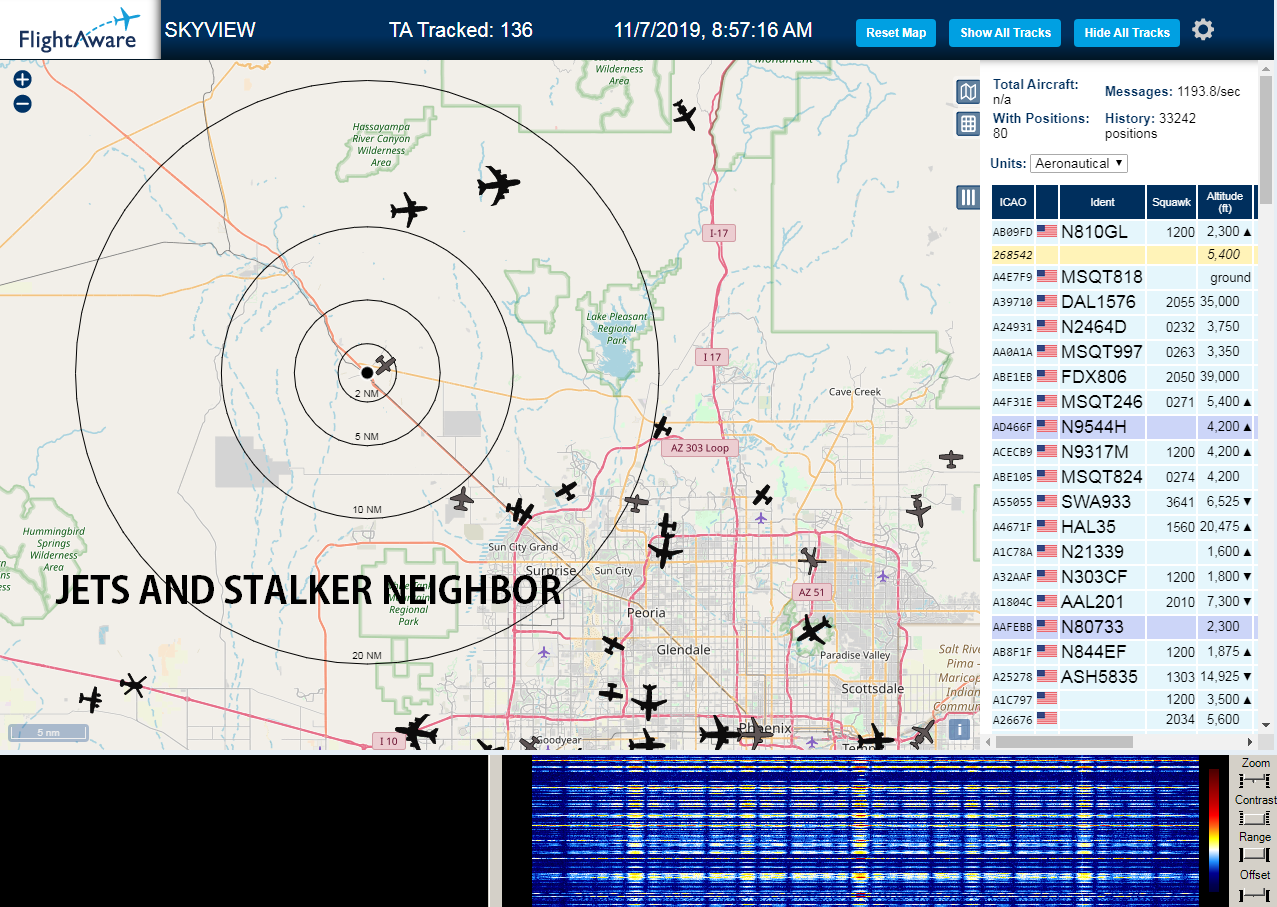Select the MSQT246 aircraft row
This screenshot has height=907, width=1277.
1123,401
